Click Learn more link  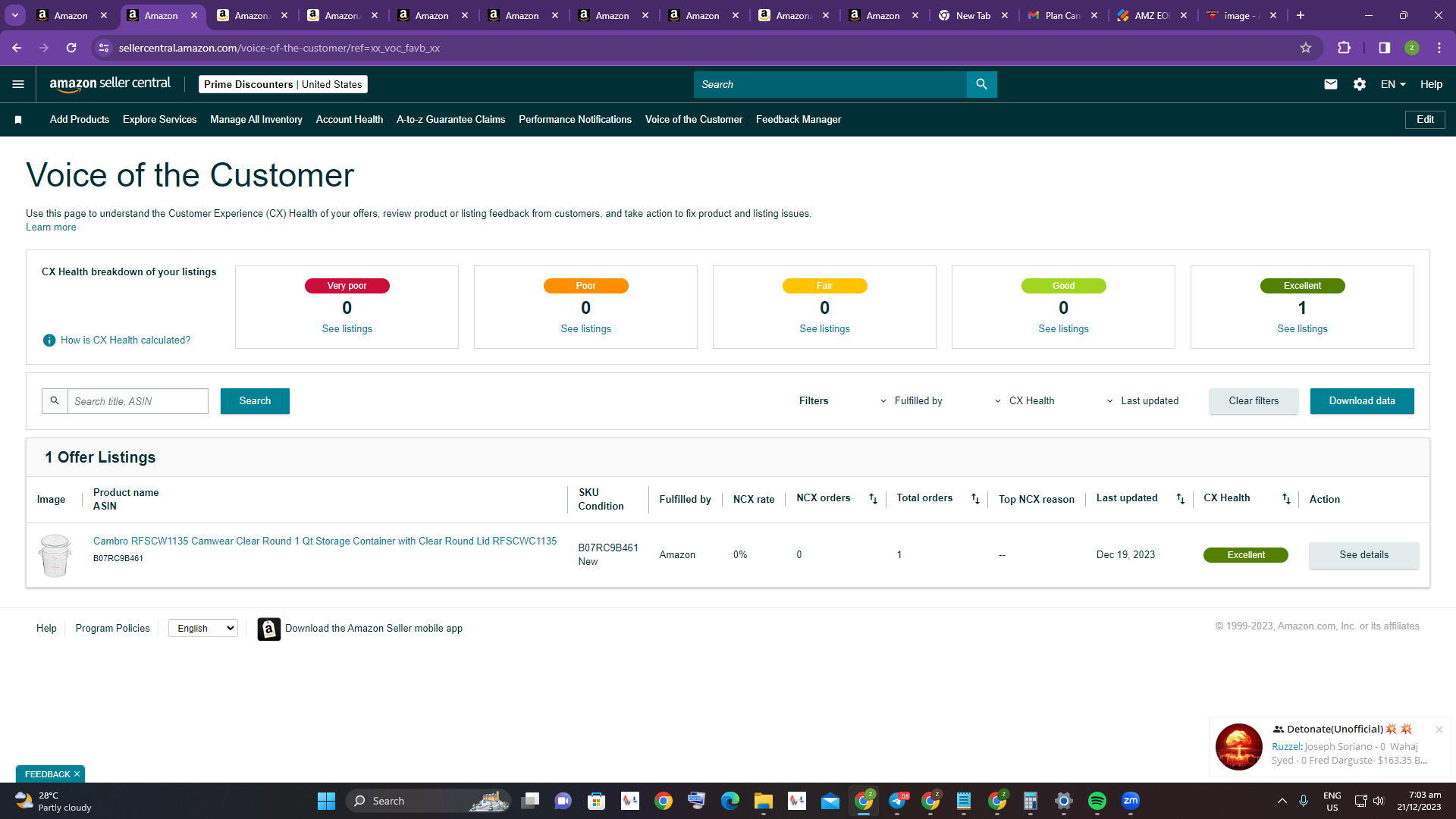click(51, 227)
